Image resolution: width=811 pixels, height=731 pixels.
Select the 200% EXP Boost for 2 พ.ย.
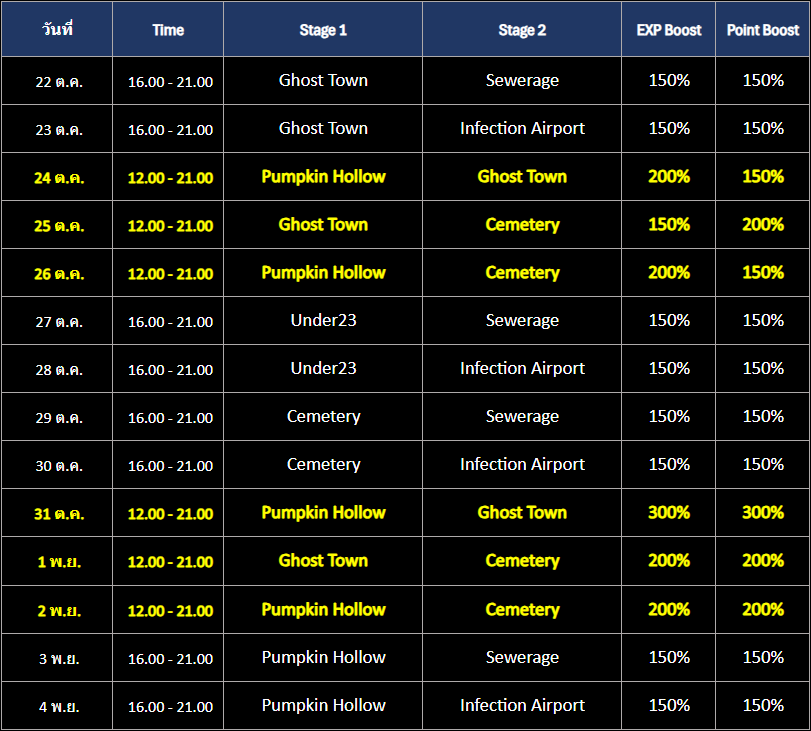click(x=669, y=609)
